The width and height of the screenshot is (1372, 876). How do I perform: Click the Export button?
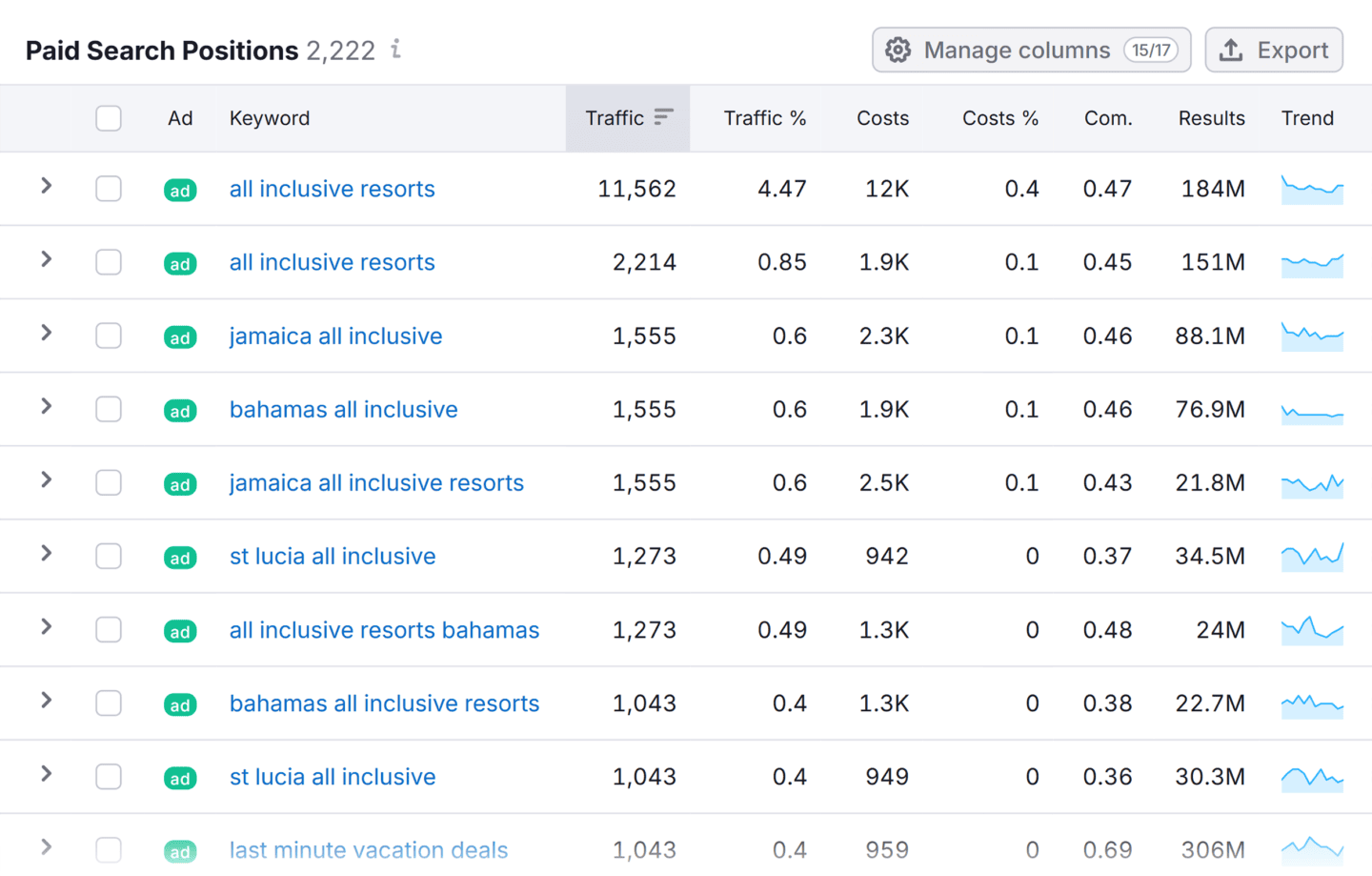tap(1274, 50)
